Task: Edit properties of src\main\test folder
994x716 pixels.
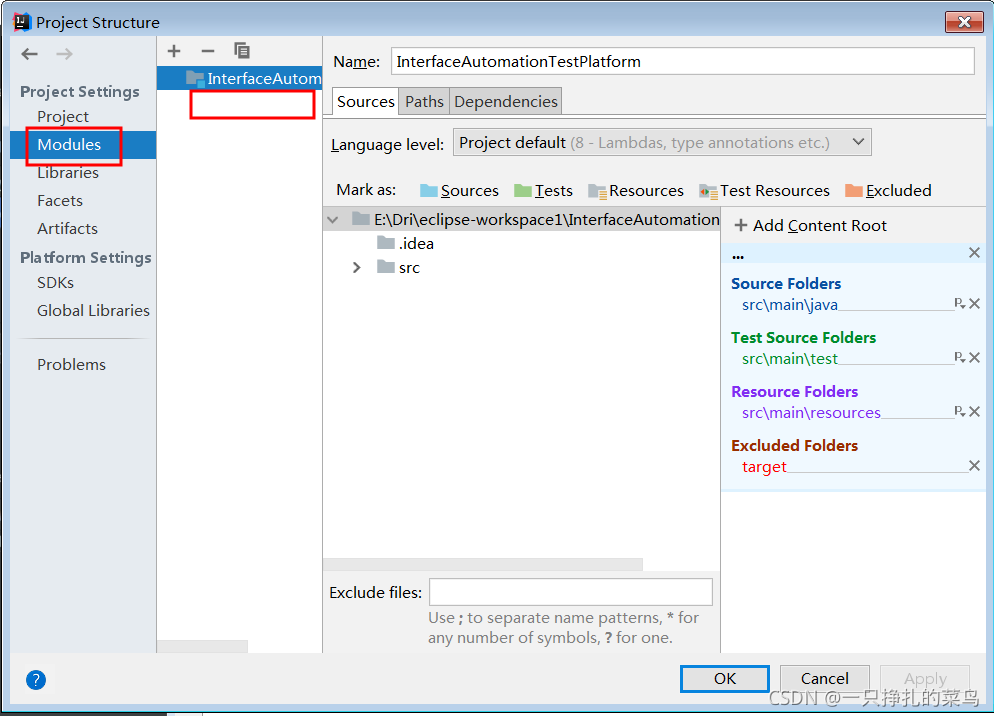Action: tap(960, 358)
